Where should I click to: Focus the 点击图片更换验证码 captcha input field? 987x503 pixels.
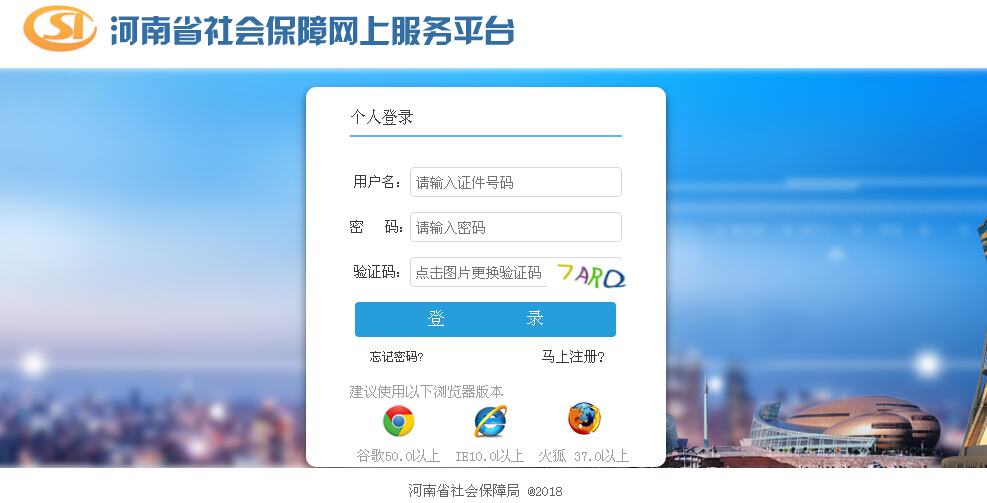(479, 272)
